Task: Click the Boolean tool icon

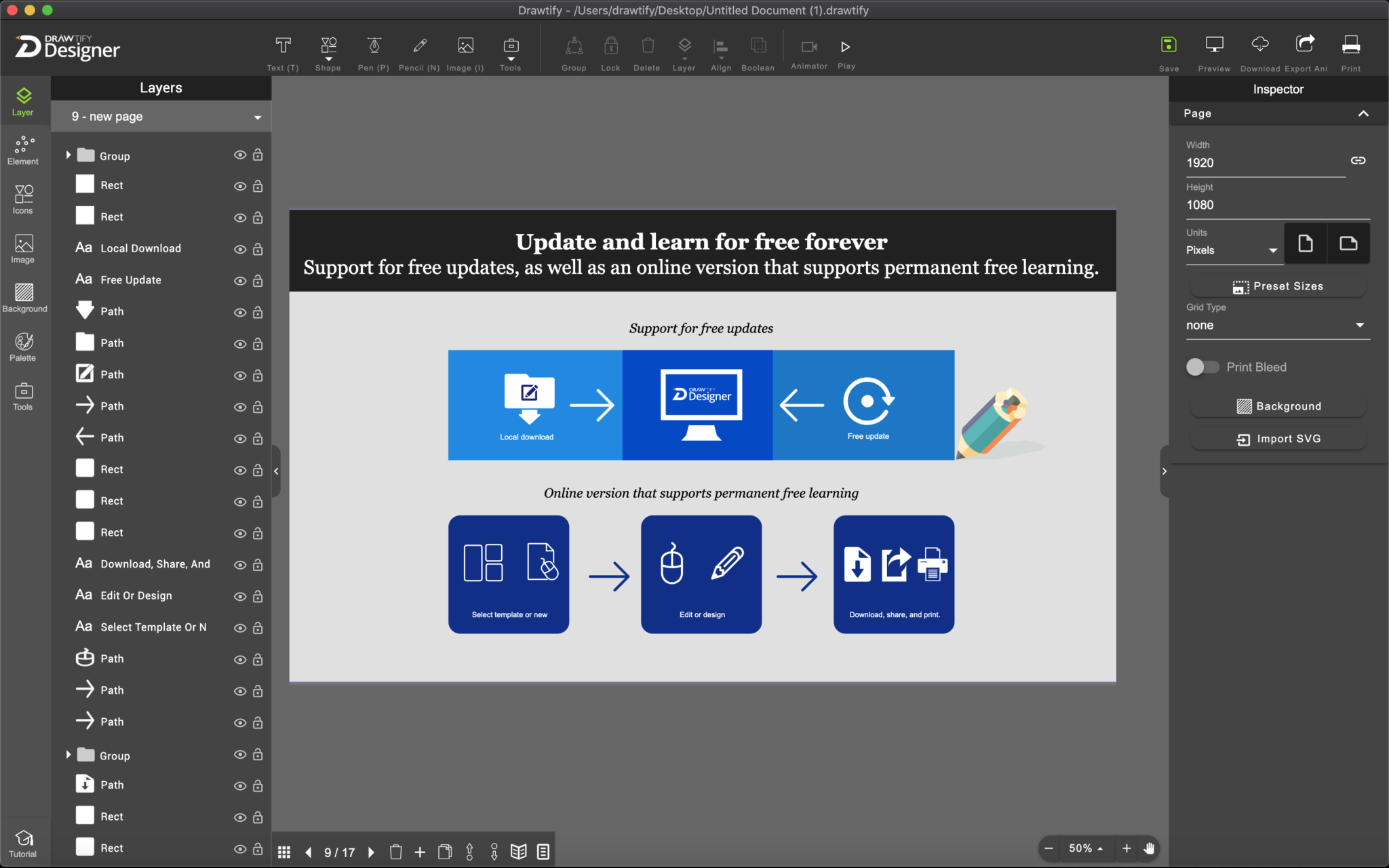Action: tap(758, 46)
